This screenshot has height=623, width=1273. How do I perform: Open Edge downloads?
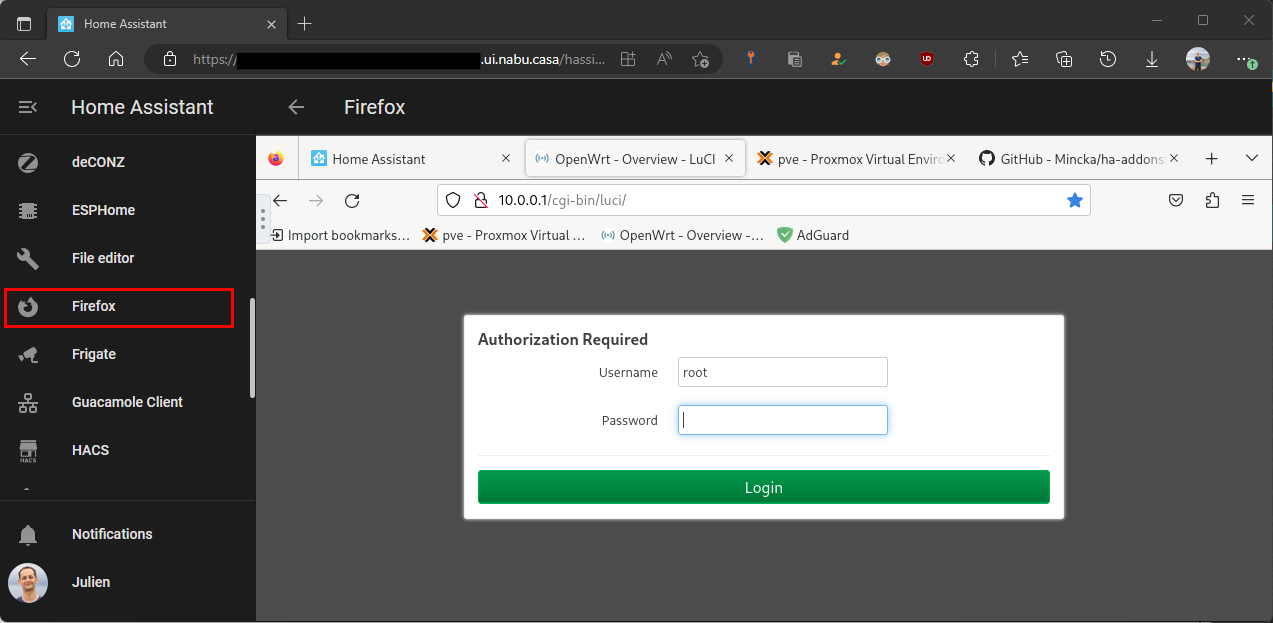pyautogui.click(x=1152, y=59)
